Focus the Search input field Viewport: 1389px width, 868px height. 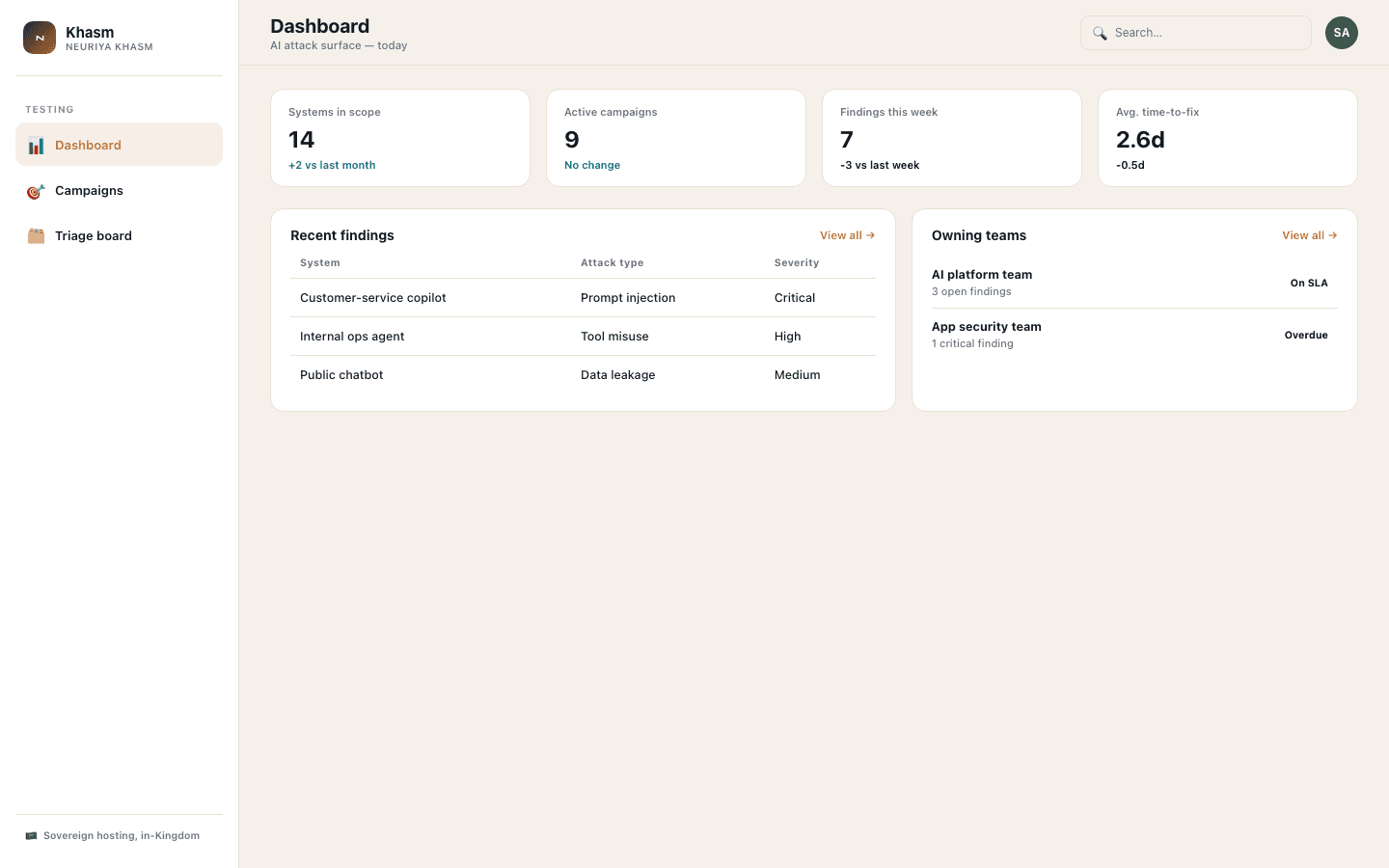1196,33
